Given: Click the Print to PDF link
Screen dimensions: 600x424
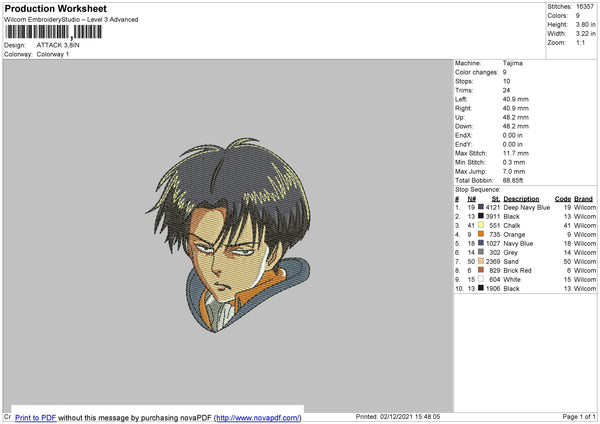Looking at the screenshot, I should coord(36,417).
